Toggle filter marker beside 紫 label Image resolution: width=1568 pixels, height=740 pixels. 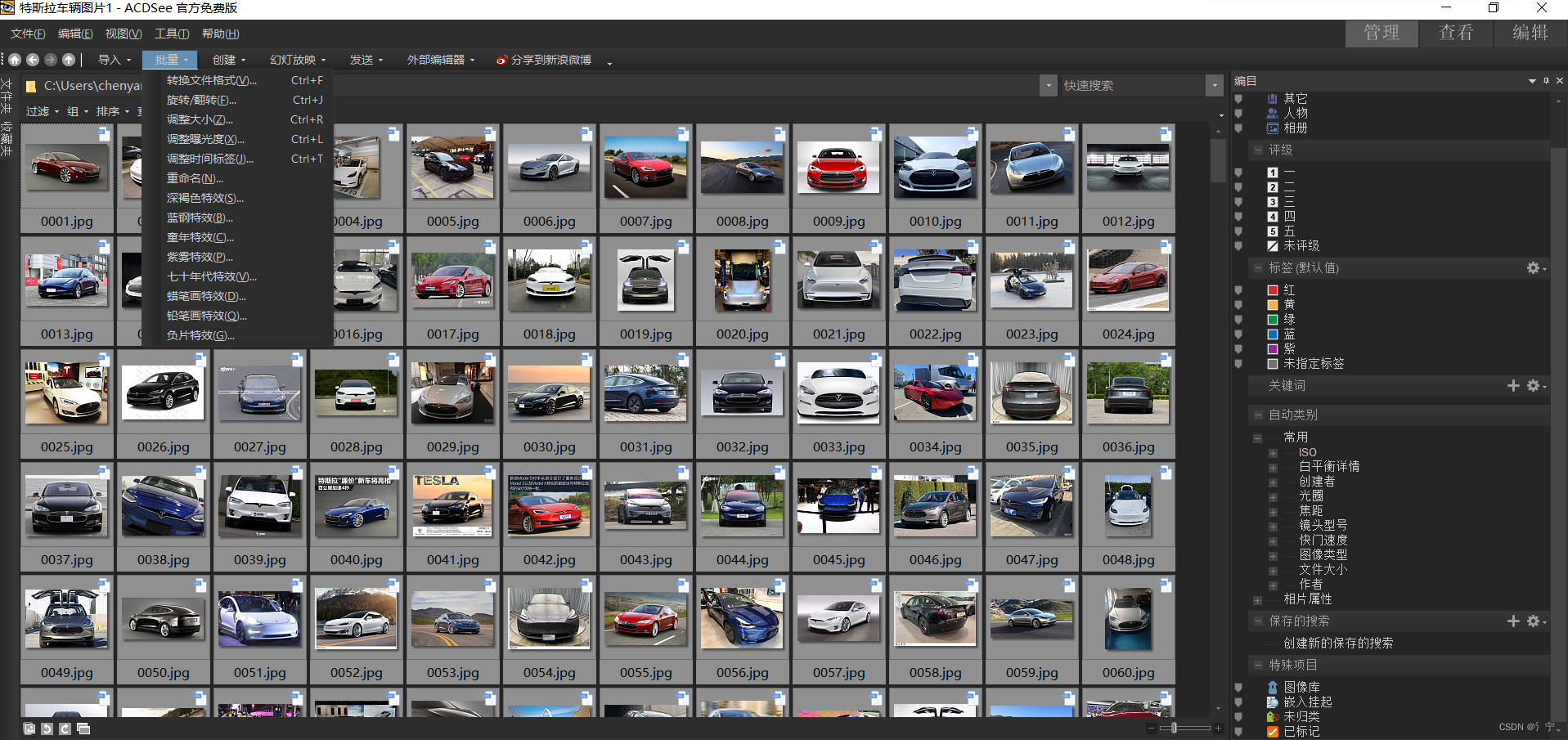[1238, 349]
